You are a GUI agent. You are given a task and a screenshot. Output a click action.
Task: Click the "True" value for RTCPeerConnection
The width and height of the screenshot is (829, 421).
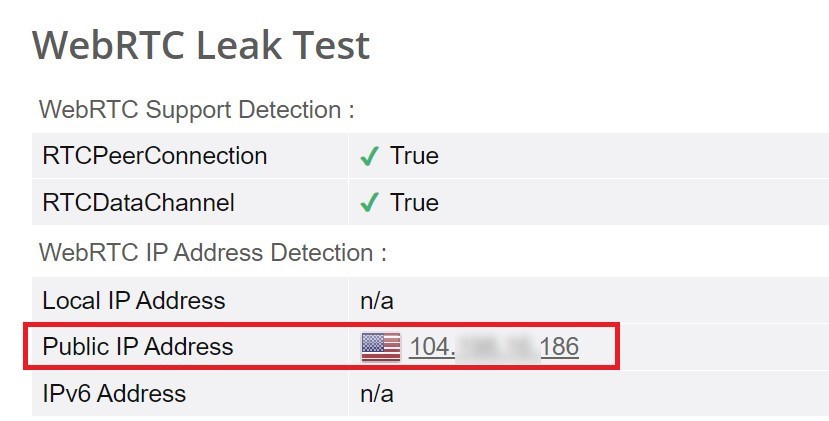click(414, 156)
